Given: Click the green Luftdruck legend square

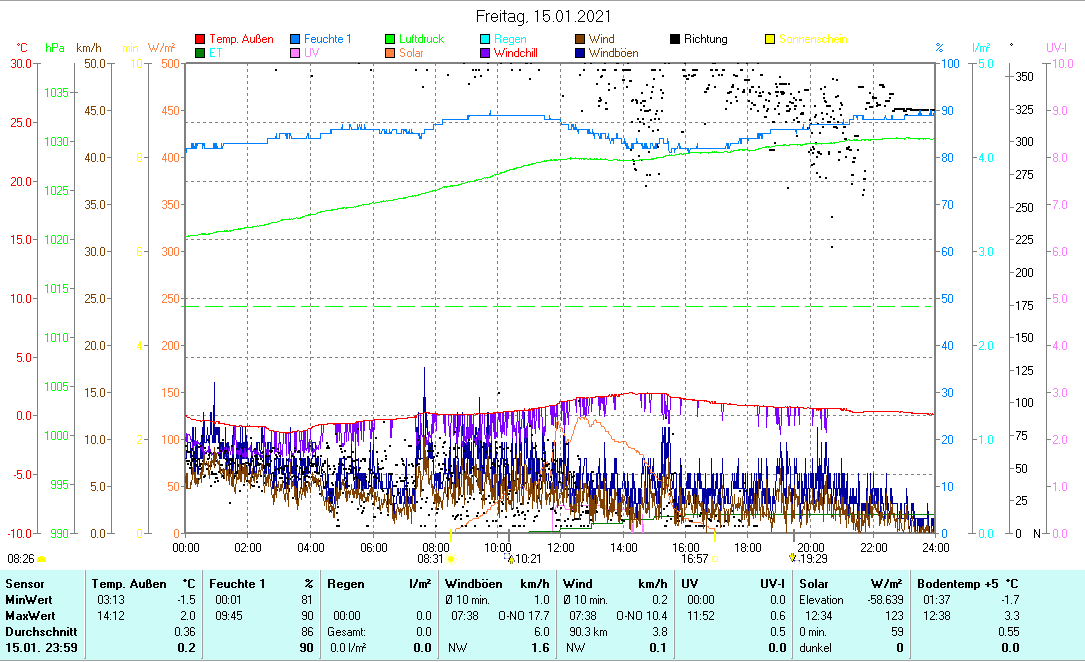Looking at the screenshot, I should click(x=392, y=39).
